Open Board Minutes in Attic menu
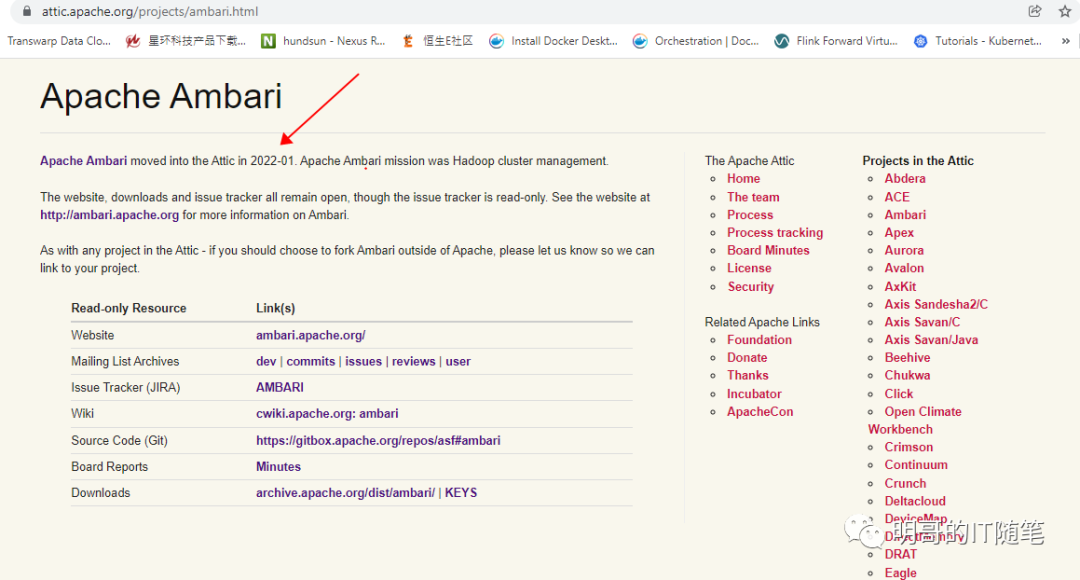 (x=768, y=251)
